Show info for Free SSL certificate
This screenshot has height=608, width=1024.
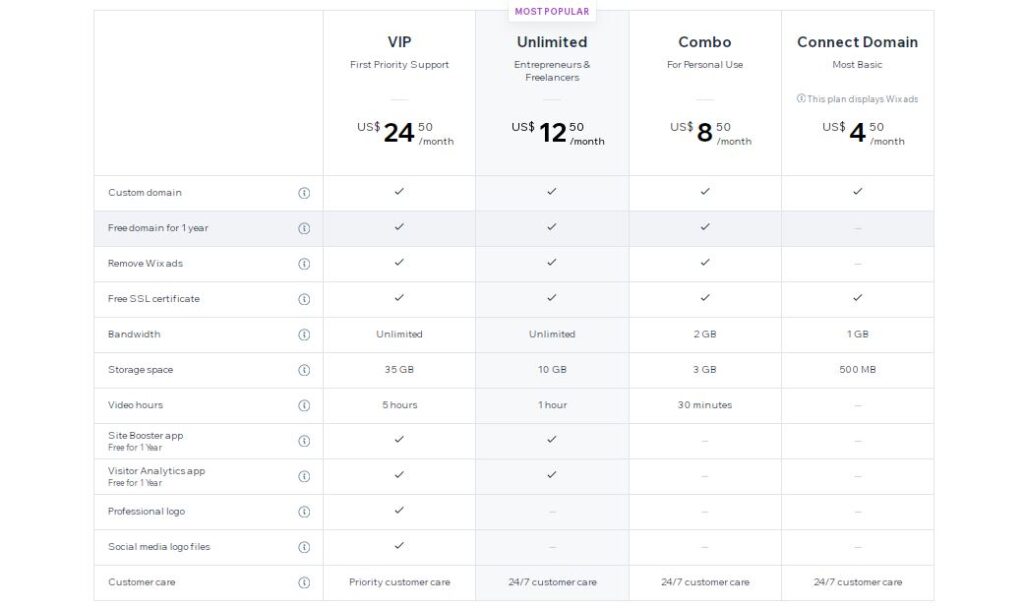304,299
